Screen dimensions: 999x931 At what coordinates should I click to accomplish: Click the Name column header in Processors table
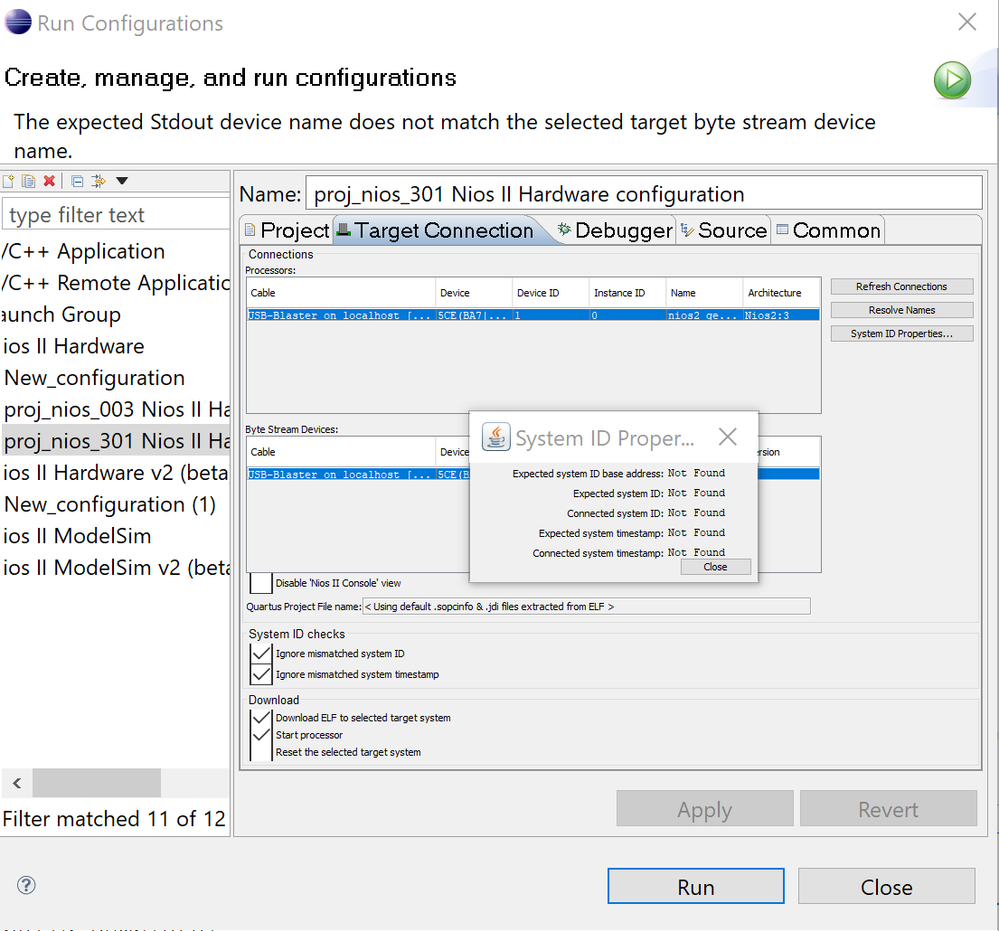[x=704, y=293]
